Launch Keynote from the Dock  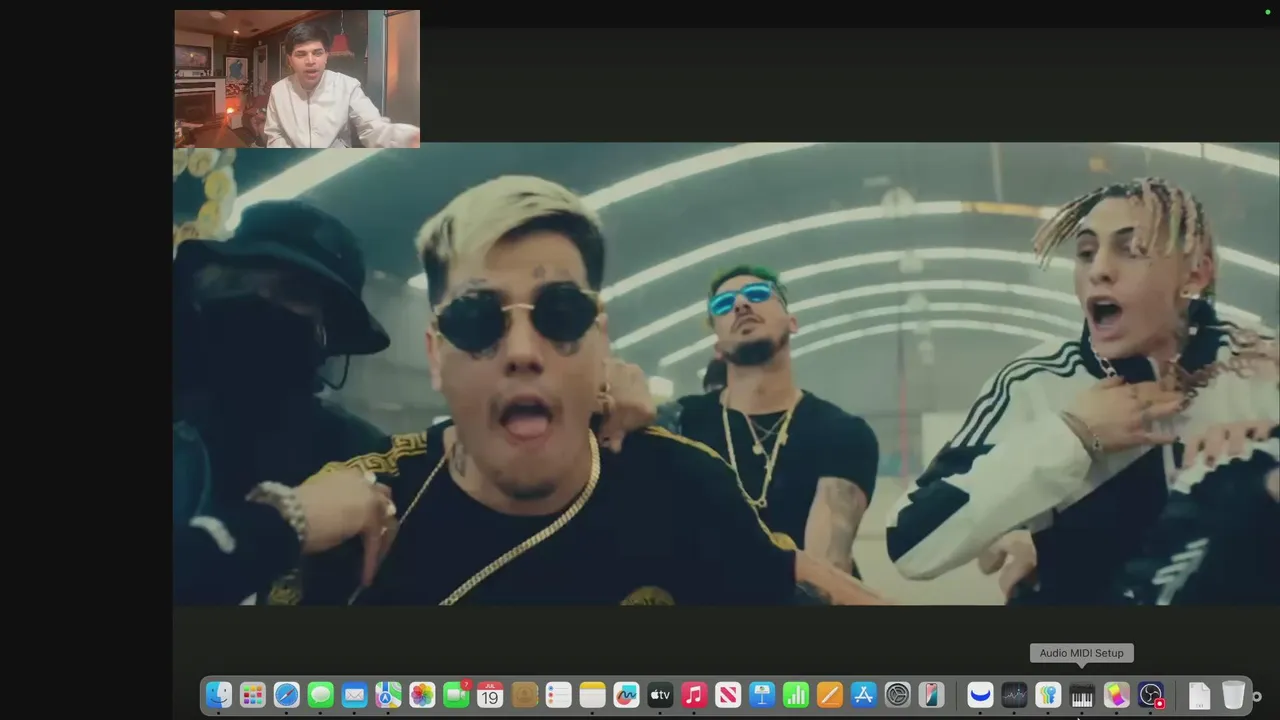pos(762,695)
